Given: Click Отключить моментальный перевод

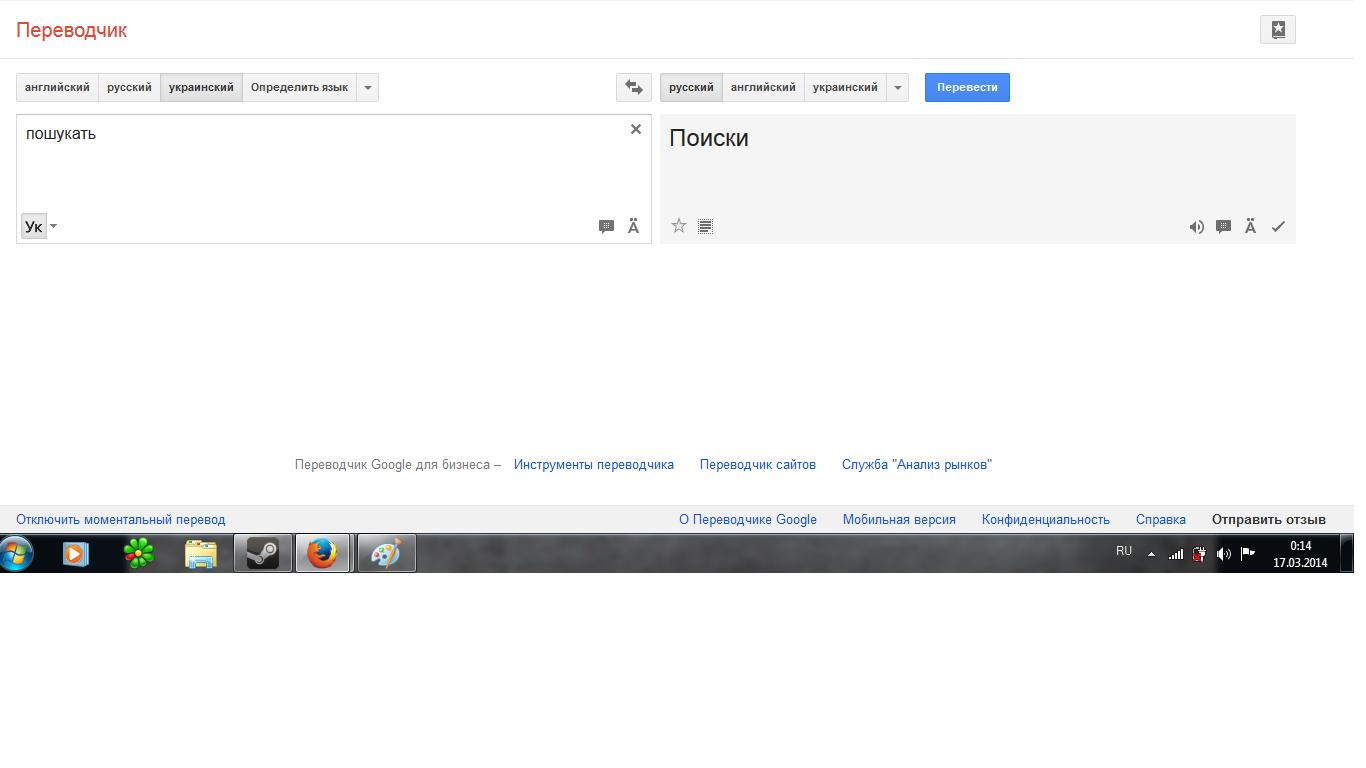Looking at the screenshot, I should (121, 520).
